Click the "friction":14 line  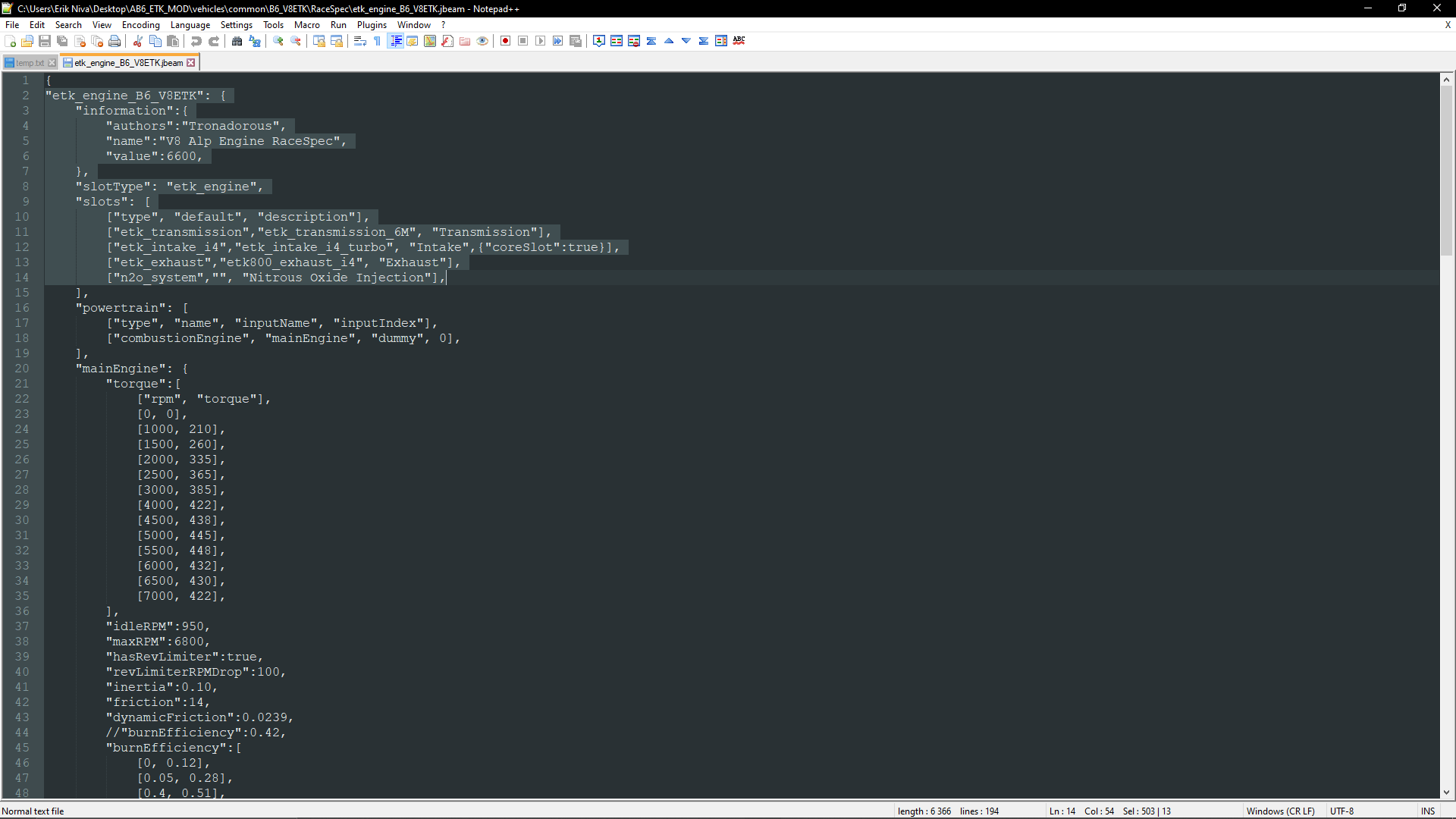coord(158,702)
